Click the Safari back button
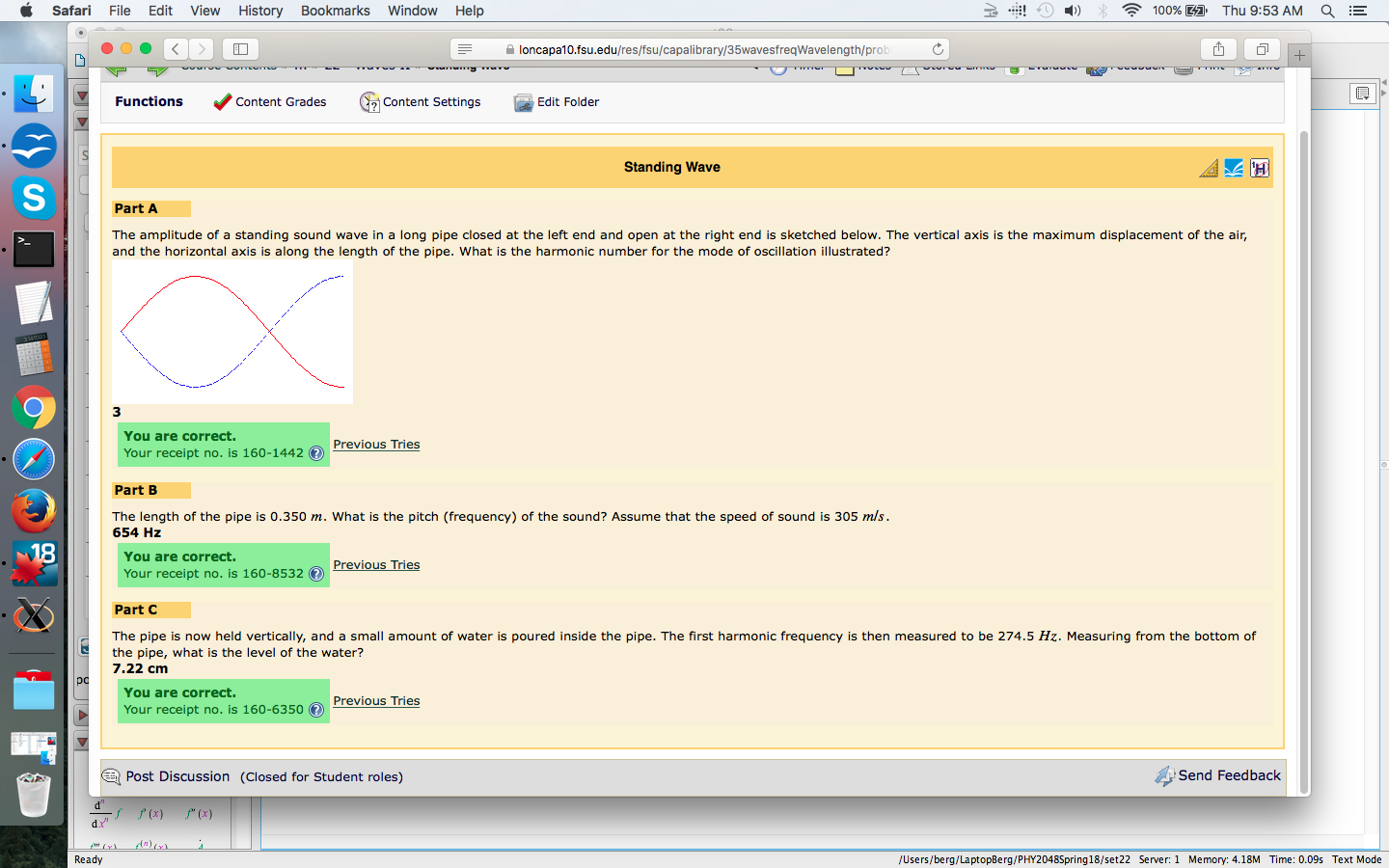The image size is (1389, 868). pyautogui.click(x=176, y=48)
